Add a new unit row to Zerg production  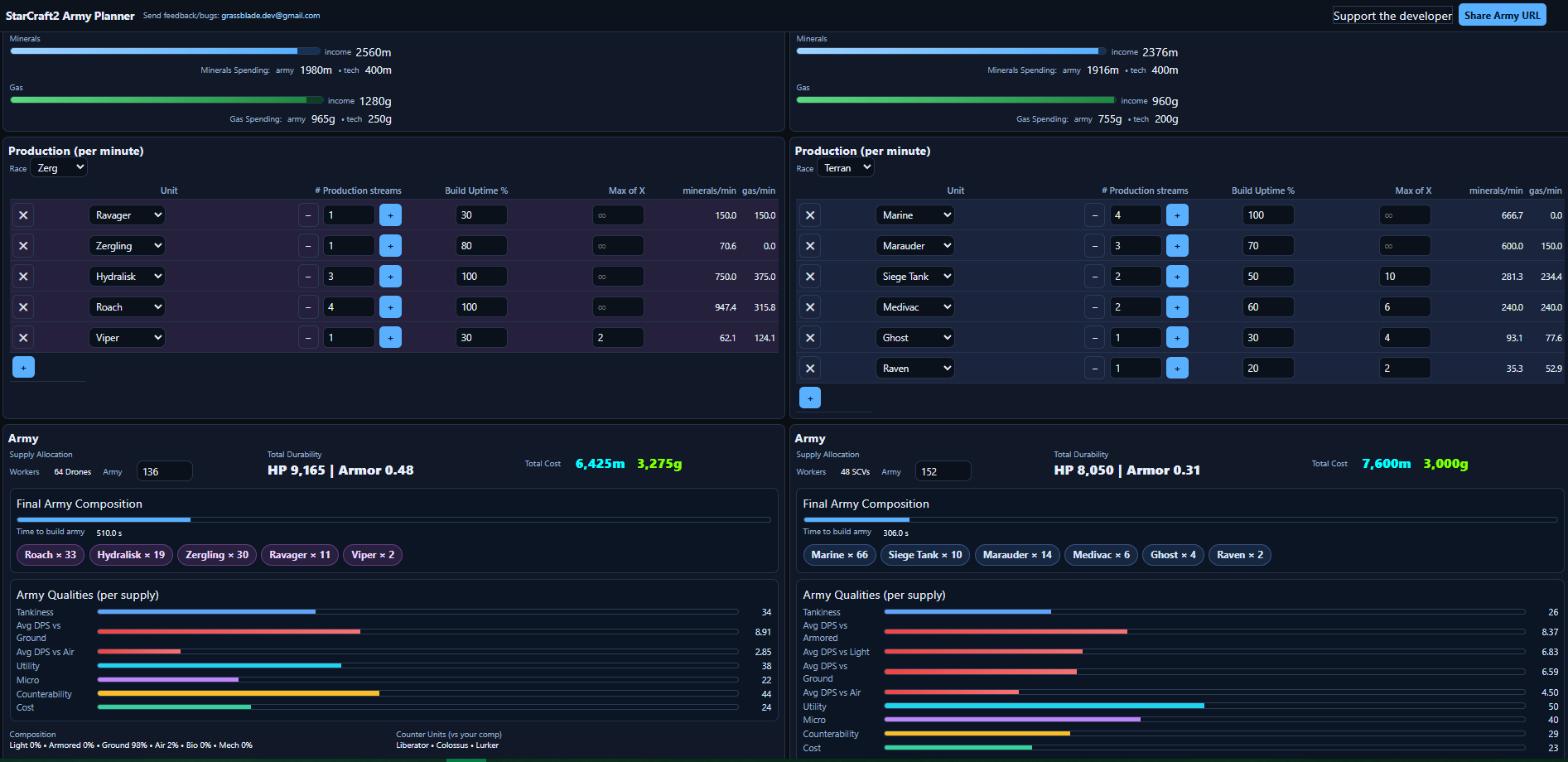23,367
